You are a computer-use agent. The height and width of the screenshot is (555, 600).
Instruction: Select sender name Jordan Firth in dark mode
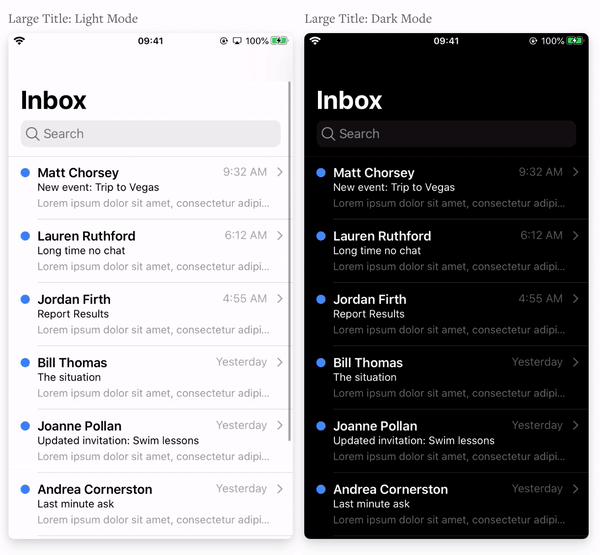pos(370,299)
